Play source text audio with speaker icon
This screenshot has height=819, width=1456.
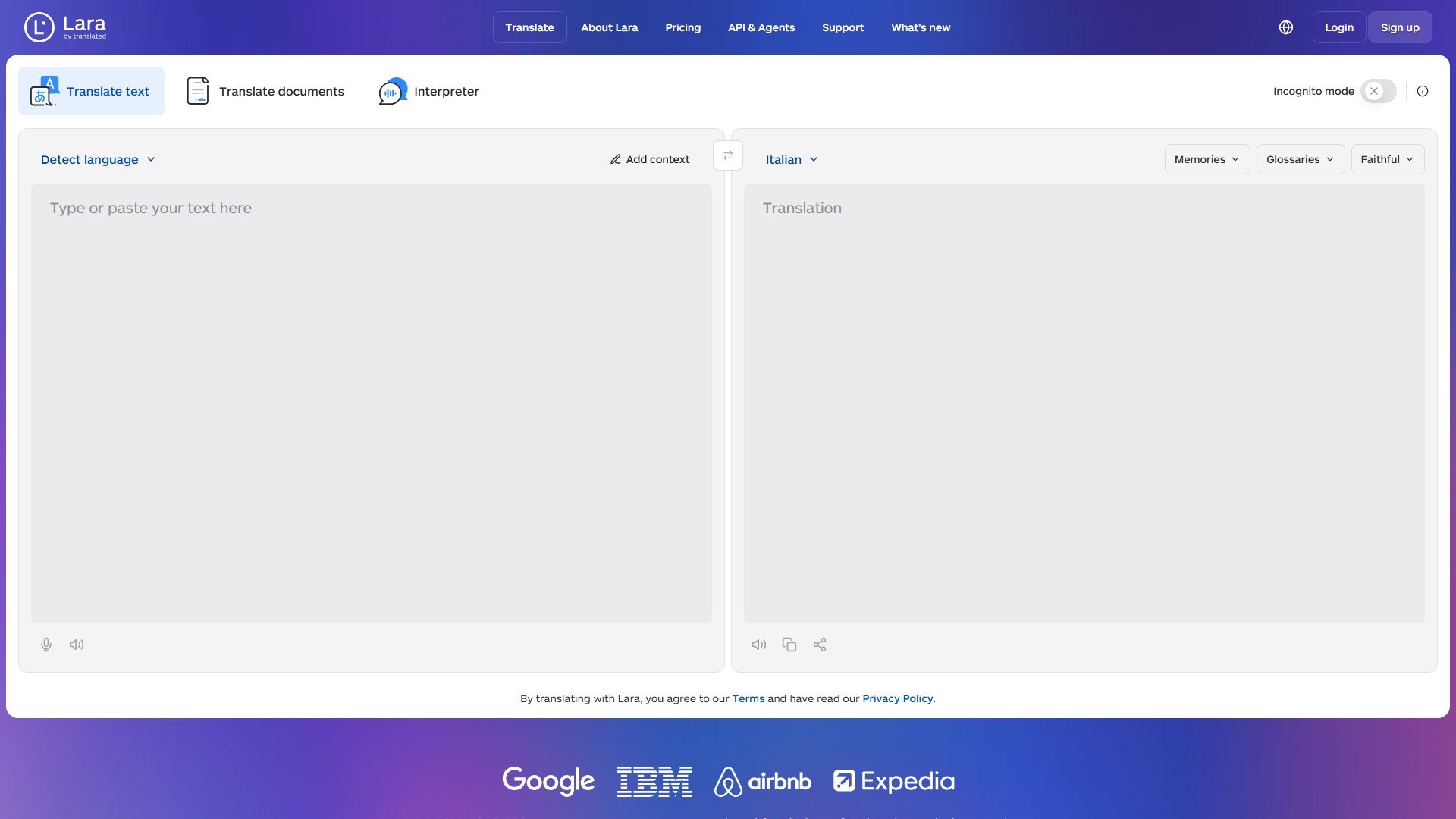[x=77, y=645]
